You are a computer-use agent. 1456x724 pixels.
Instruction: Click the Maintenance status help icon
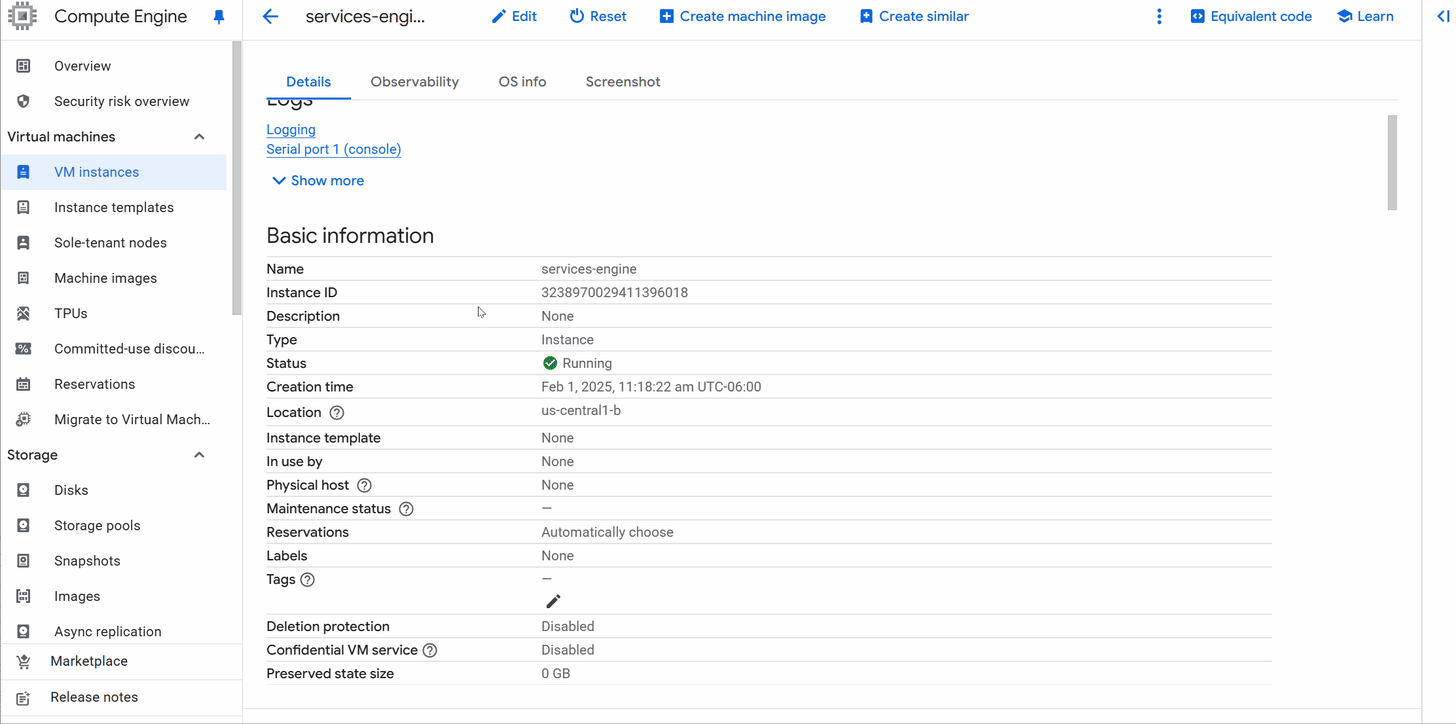(x=406, y=509)
